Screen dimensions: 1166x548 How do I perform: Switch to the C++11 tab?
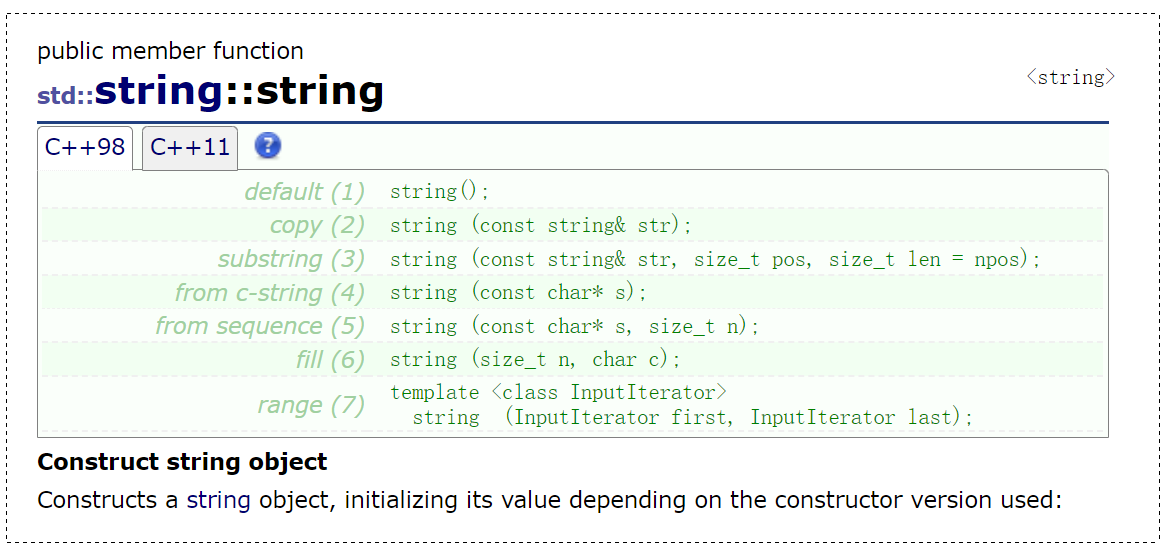pyautogui.click(x=190, y=147)
